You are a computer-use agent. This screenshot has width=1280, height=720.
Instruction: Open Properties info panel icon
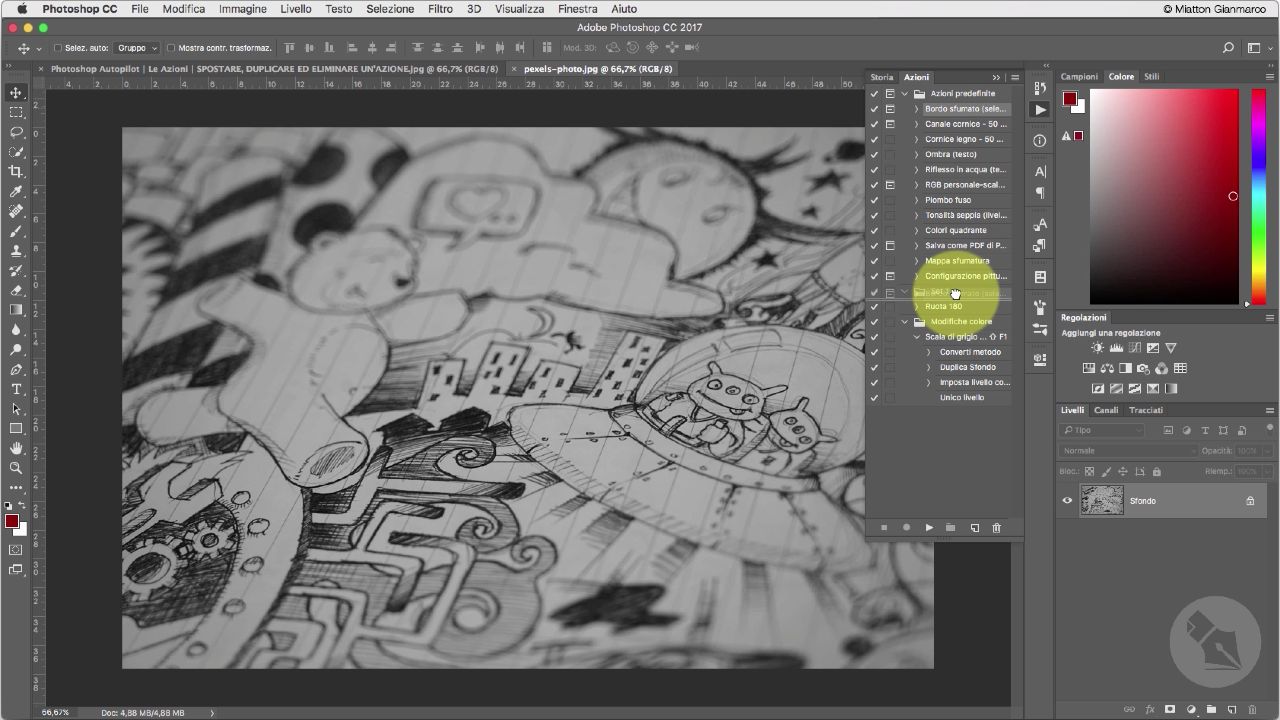tap(1040, 141)
